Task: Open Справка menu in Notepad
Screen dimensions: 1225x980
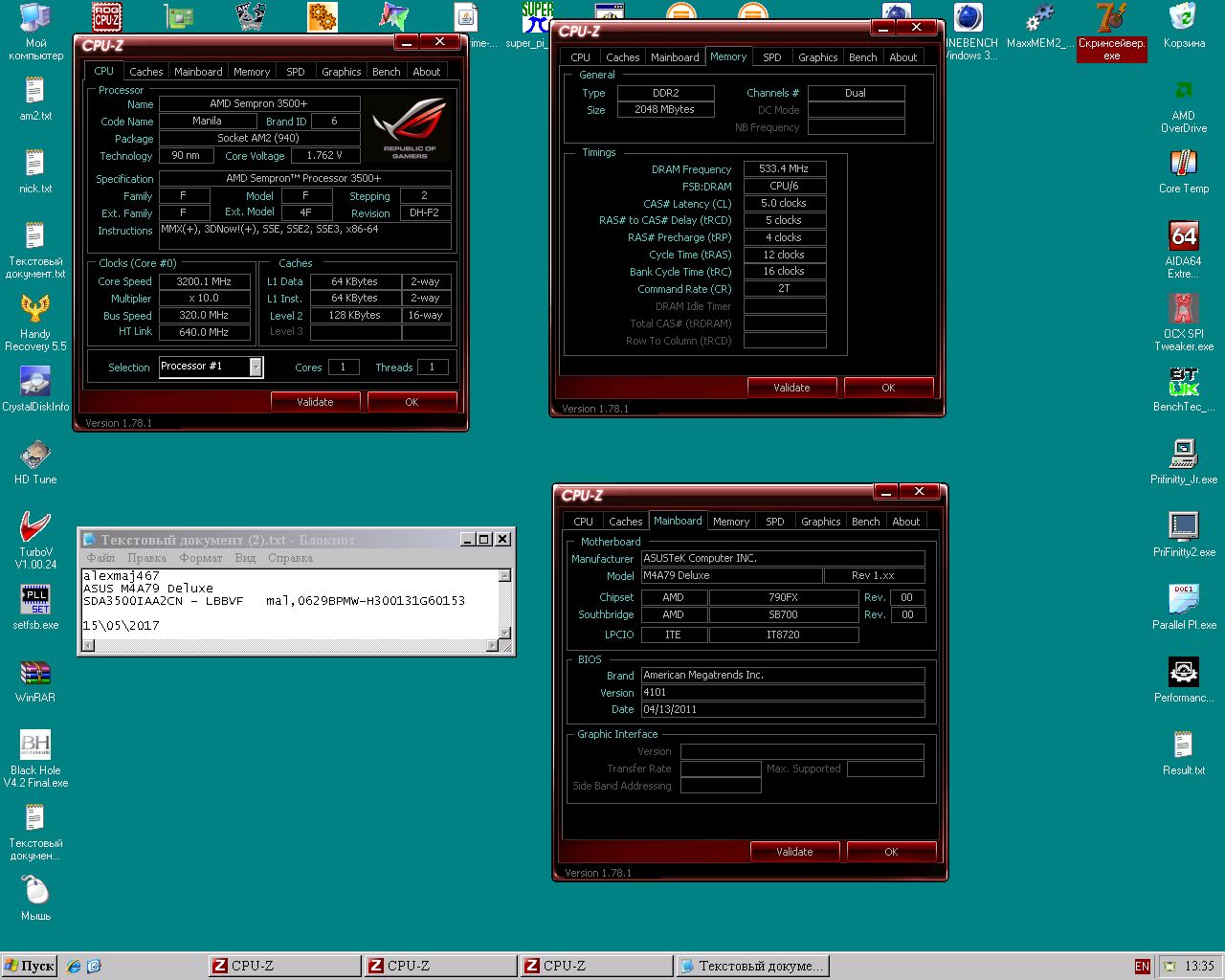Action: pyautogui.click(x=290, y=558)
